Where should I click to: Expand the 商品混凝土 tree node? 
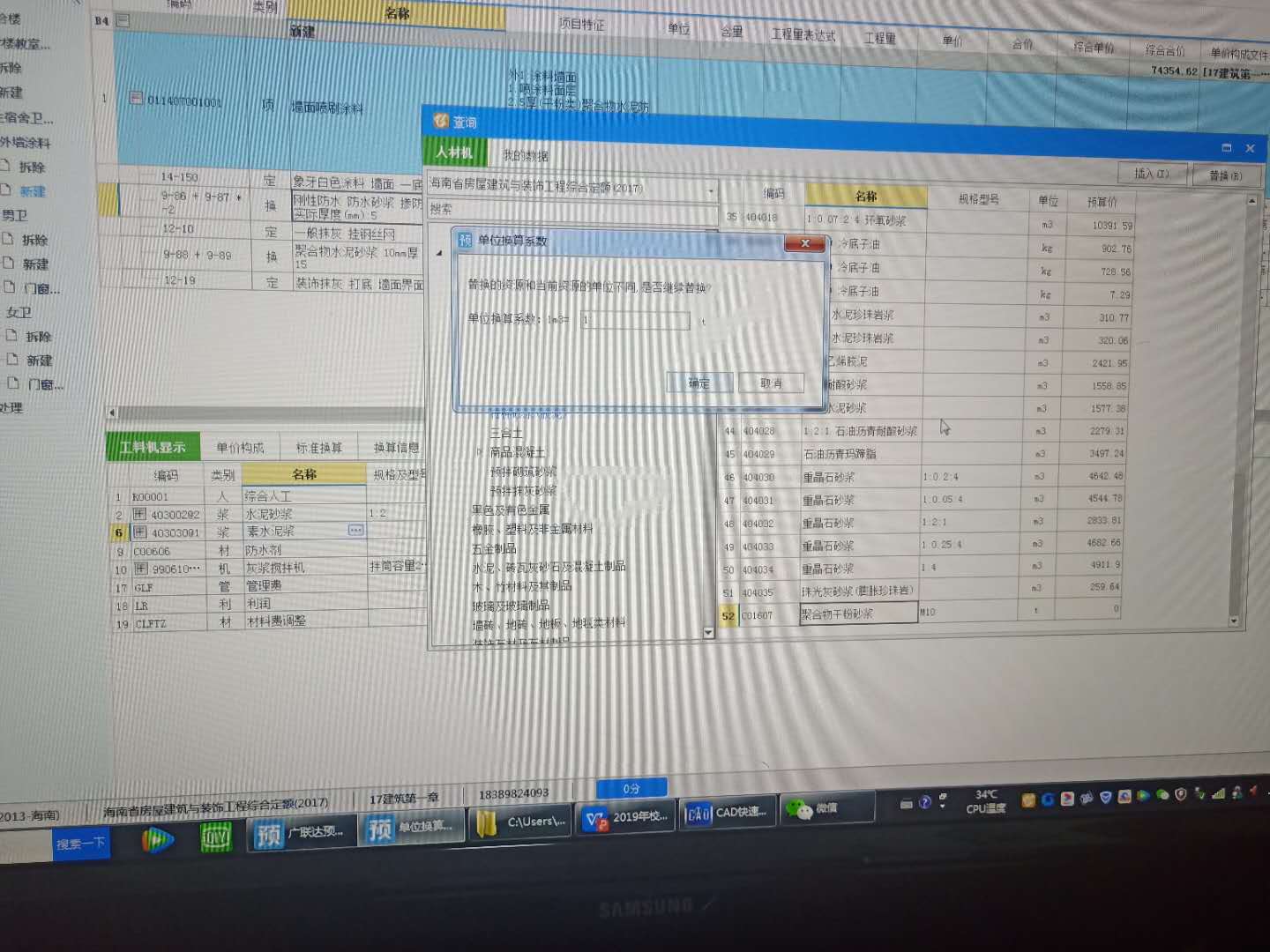click(479, 451)
